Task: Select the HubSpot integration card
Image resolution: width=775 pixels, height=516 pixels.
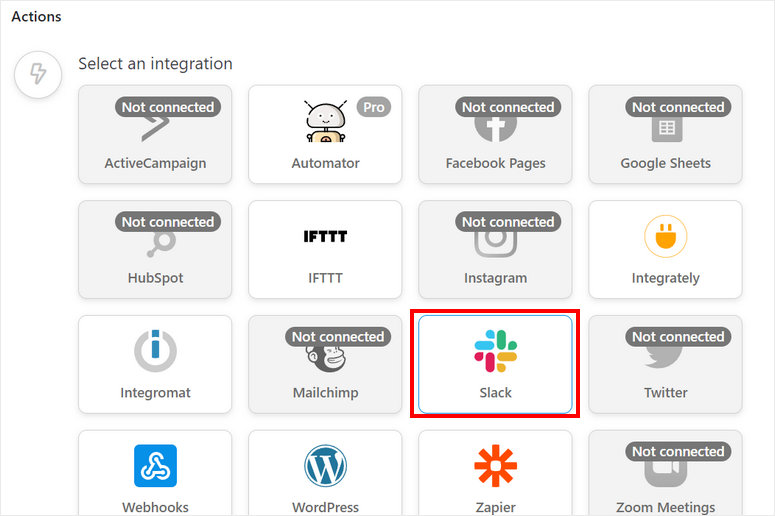Action: click(155, 250)
